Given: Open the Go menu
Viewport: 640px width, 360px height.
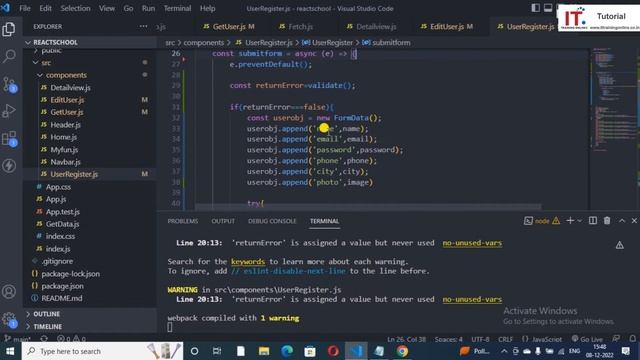Looking at the screenshot, I should point(128,8).
